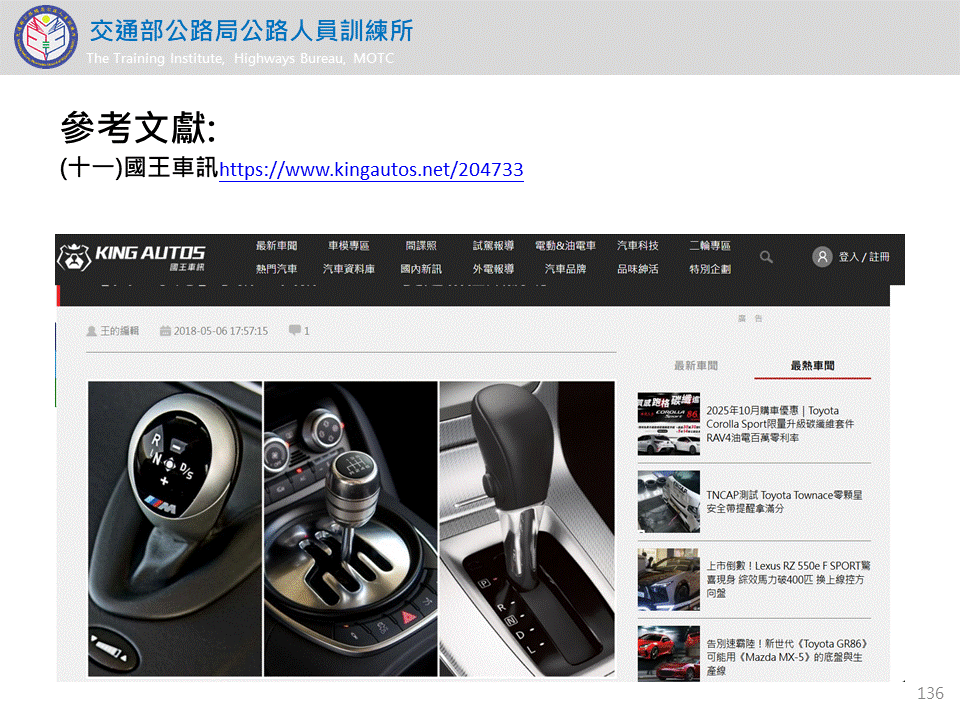Switch to the 最熱車聞 sidebar tab
The image size is (960, 720).
pyautogui.click(x=812, y=366)
